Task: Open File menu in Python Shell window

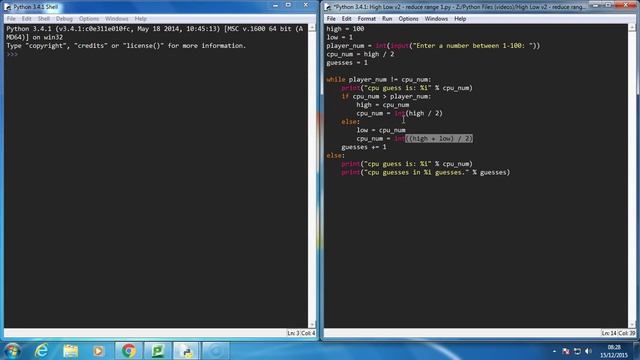Action: [x=11, y=19]
